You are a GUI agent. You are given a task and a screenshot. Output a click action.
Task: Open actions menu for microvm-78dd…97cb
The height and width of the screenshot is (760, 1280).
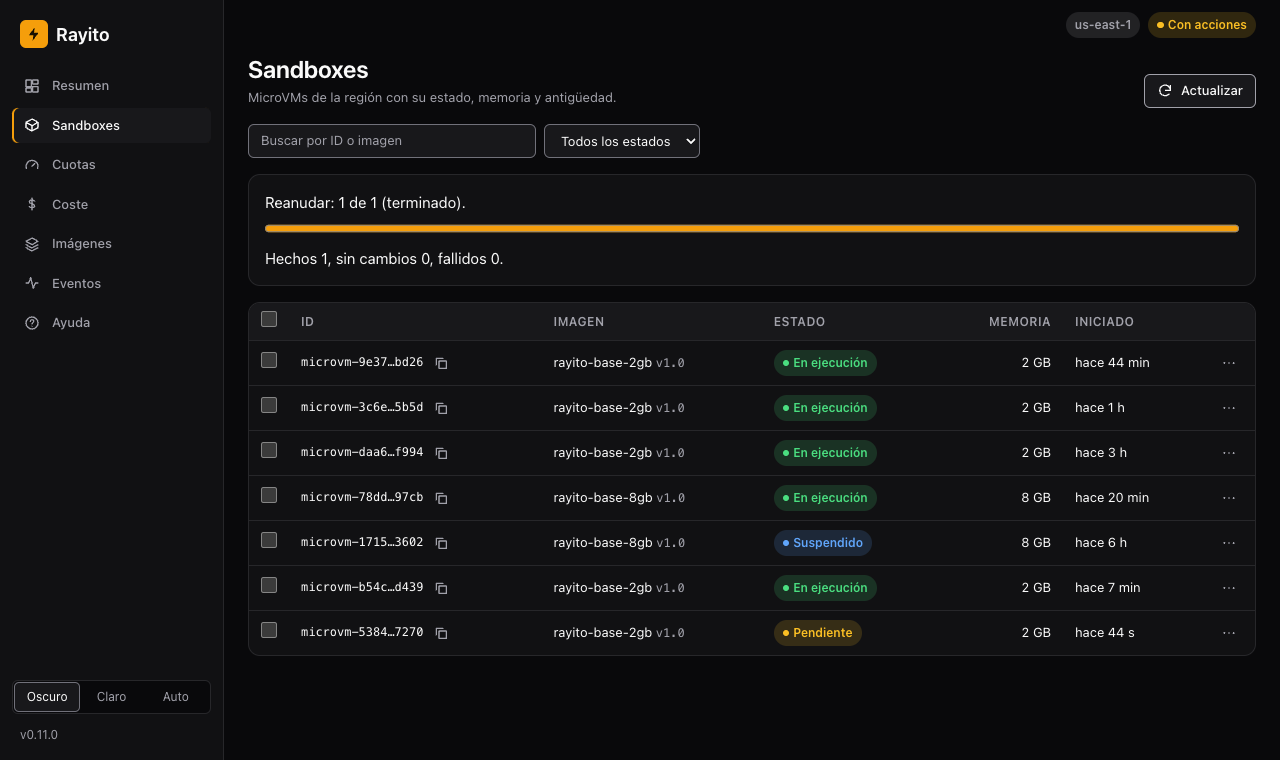pyautogui.click(x=1229, y=498)
